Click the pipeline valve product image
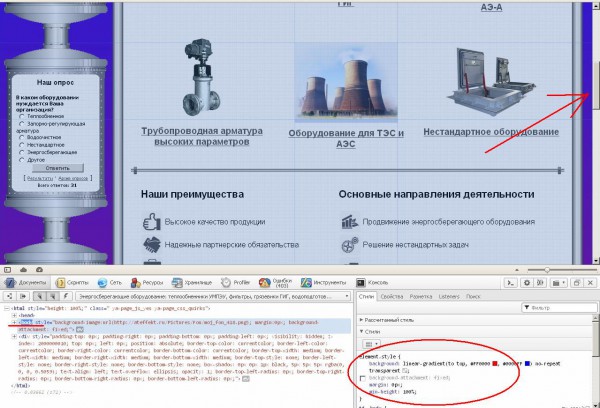 [x=202, y=77]
